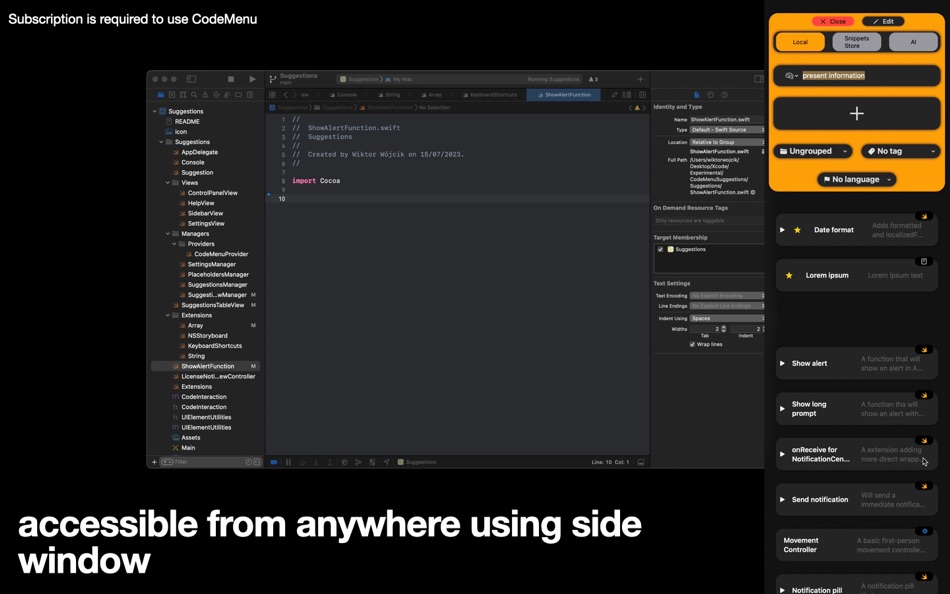Open the No tag dropdown
The height and width of the screenshot is (594, 950).
[901, 151]
